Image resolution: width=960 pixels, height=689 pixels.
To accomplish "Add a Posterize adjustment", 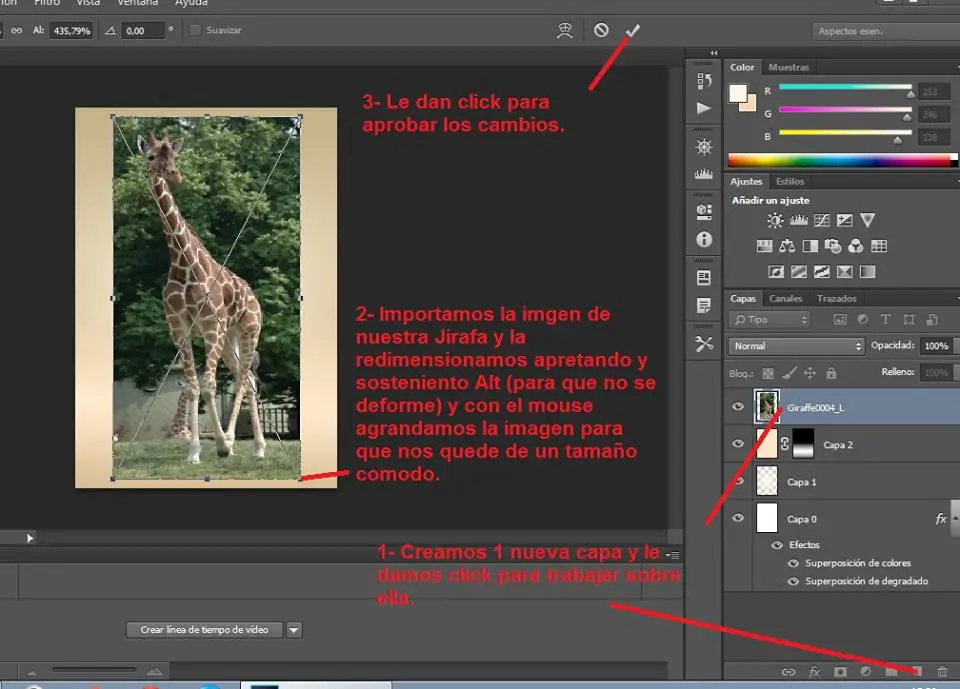I will coord(799,272).
